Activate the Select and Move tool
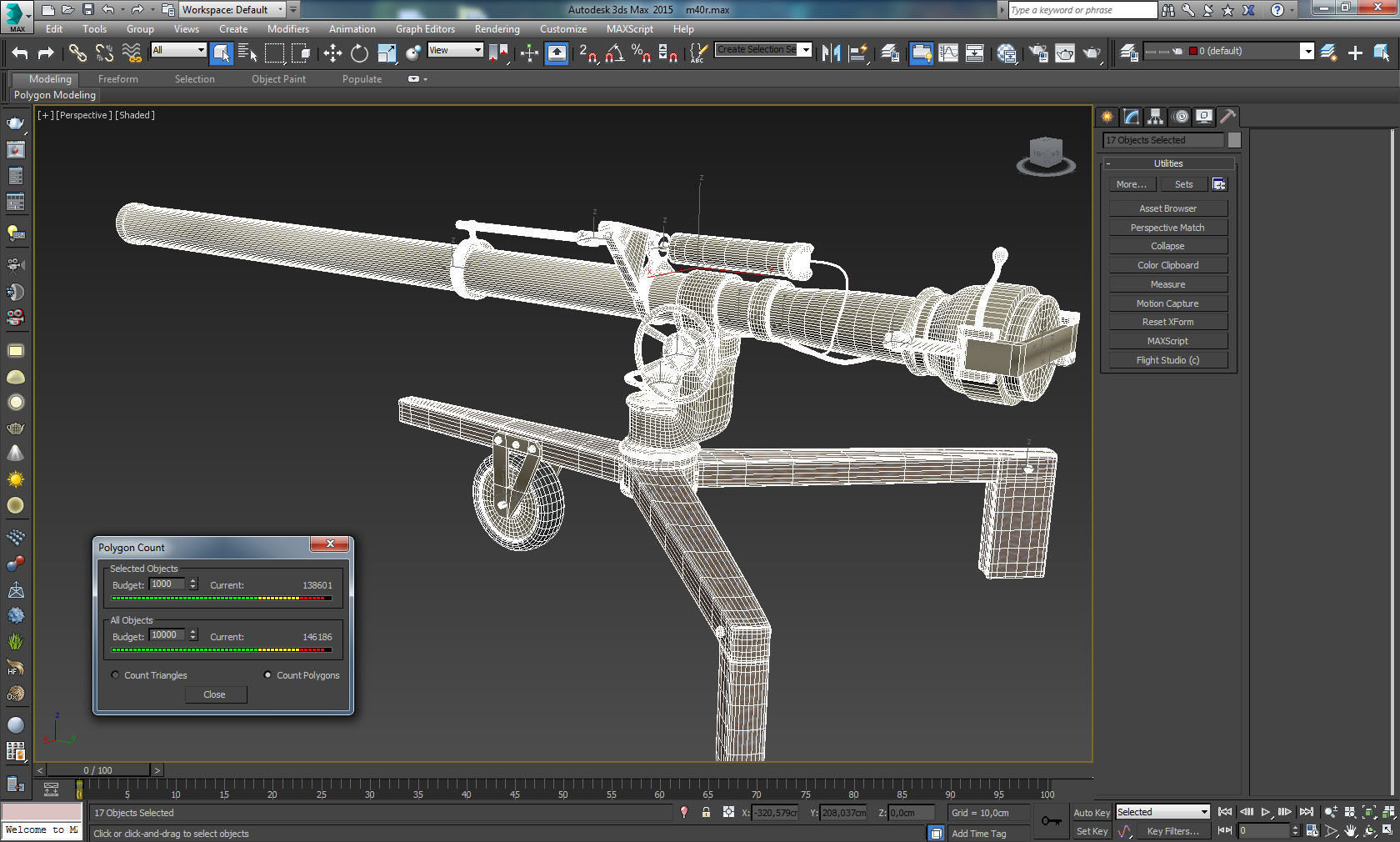This screenshot has height=842, width=1400. [332, 53]
